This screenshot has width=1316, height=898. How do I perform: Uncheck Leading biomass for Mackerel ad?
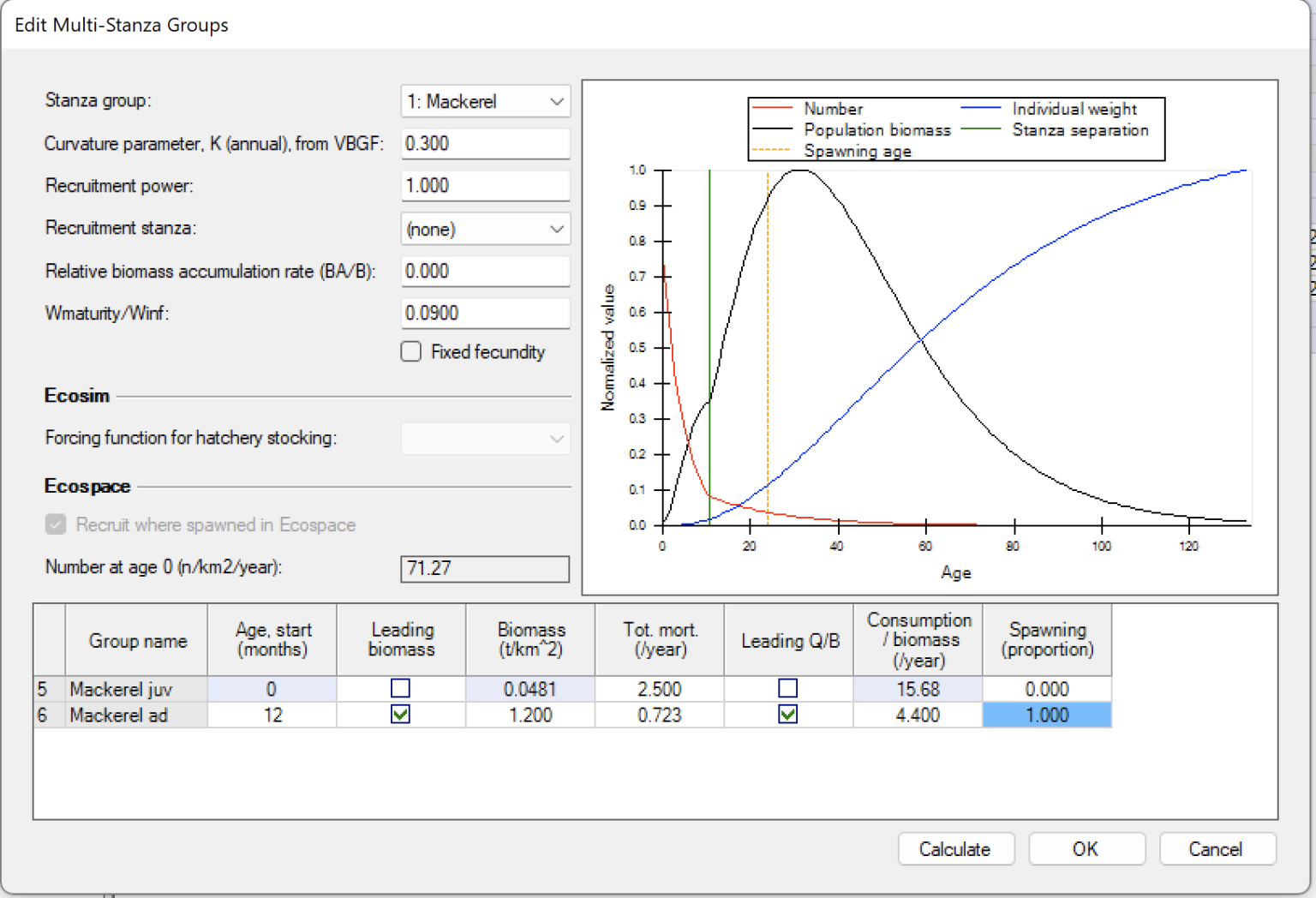[401, 714]
